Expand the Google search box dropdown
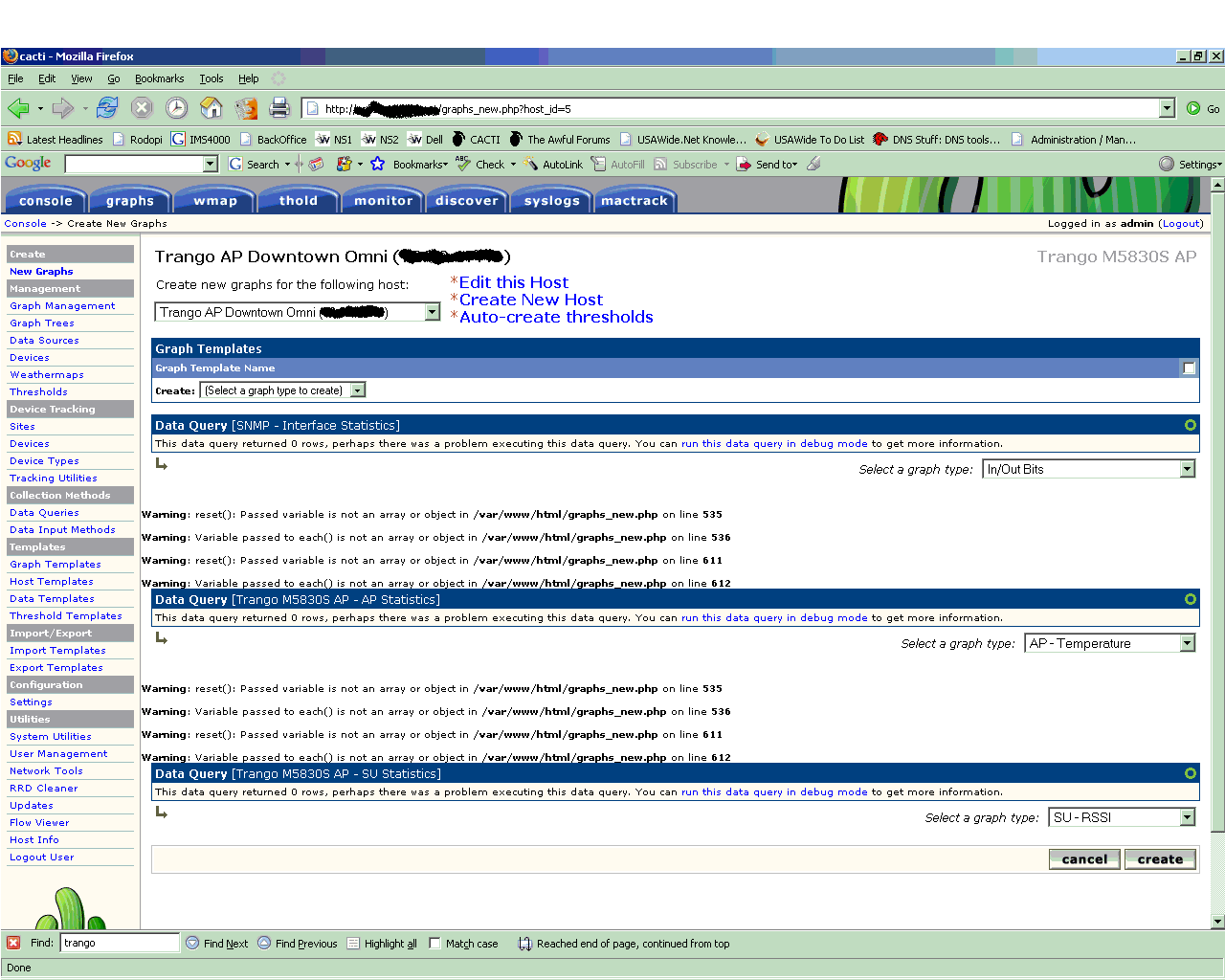 tap(211, 164)
